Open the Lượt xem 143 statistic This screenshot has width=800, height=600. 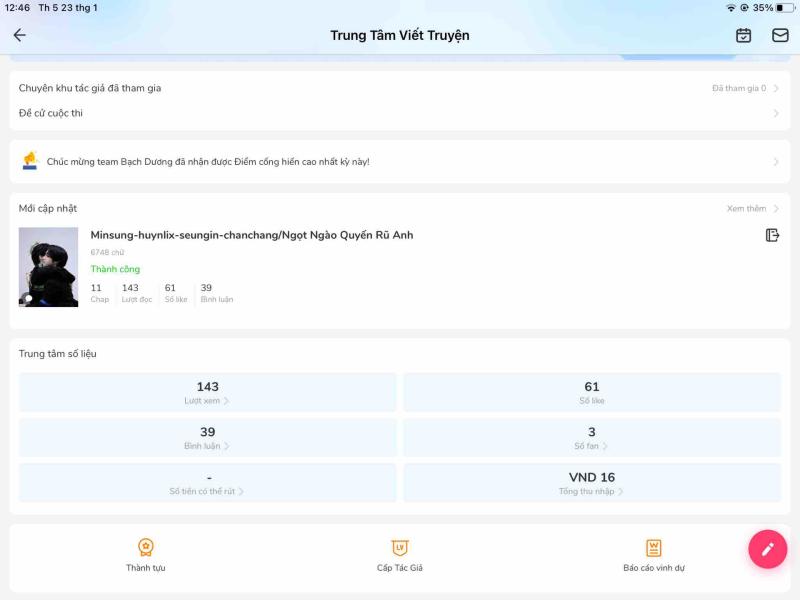208,392
